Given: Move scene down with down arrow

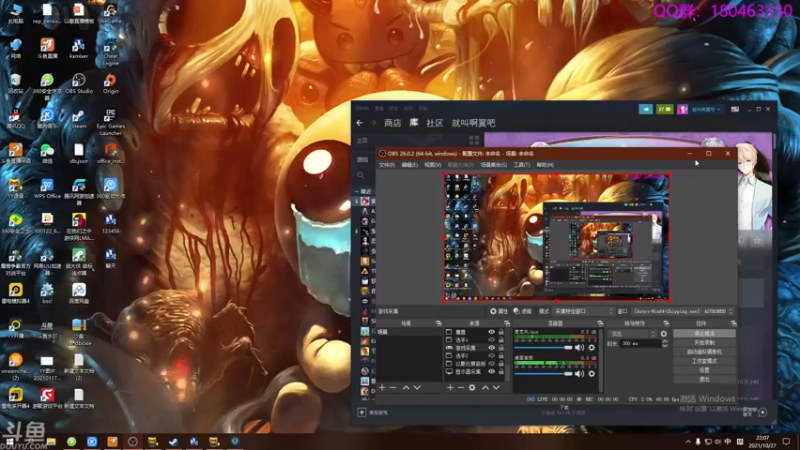Looking at the screenshot, I should 417,388.
